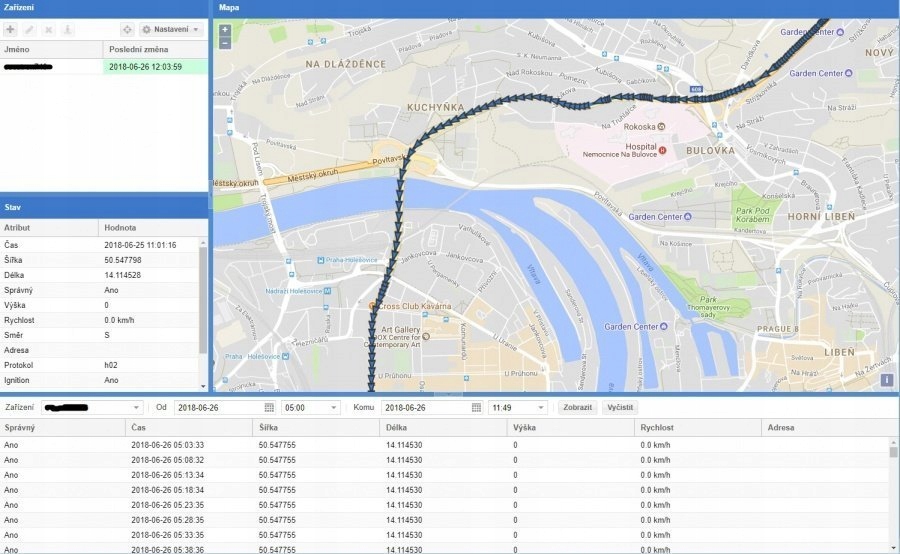Sort report by Délka column header
Screen dimensions: 900x554
(443, 428)
